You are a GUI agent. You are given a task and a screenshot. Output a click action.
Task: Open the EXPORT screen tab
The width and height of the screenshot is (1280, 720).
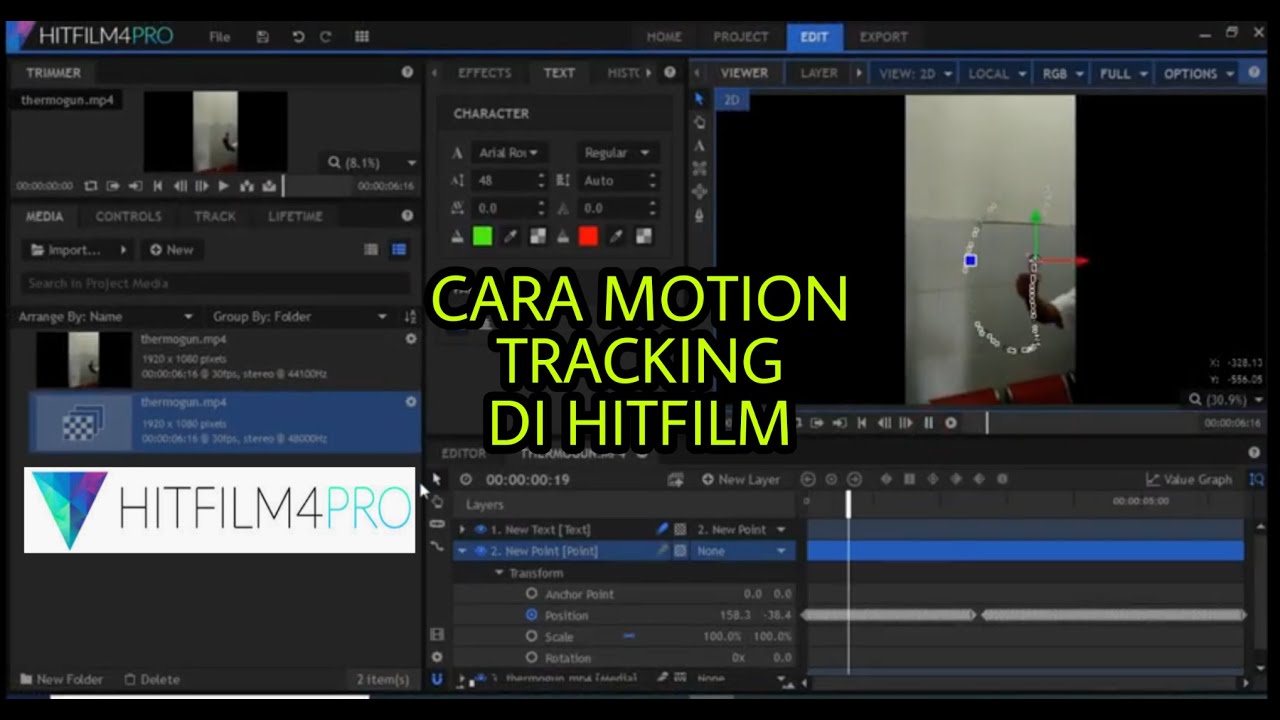pos(884,37)
